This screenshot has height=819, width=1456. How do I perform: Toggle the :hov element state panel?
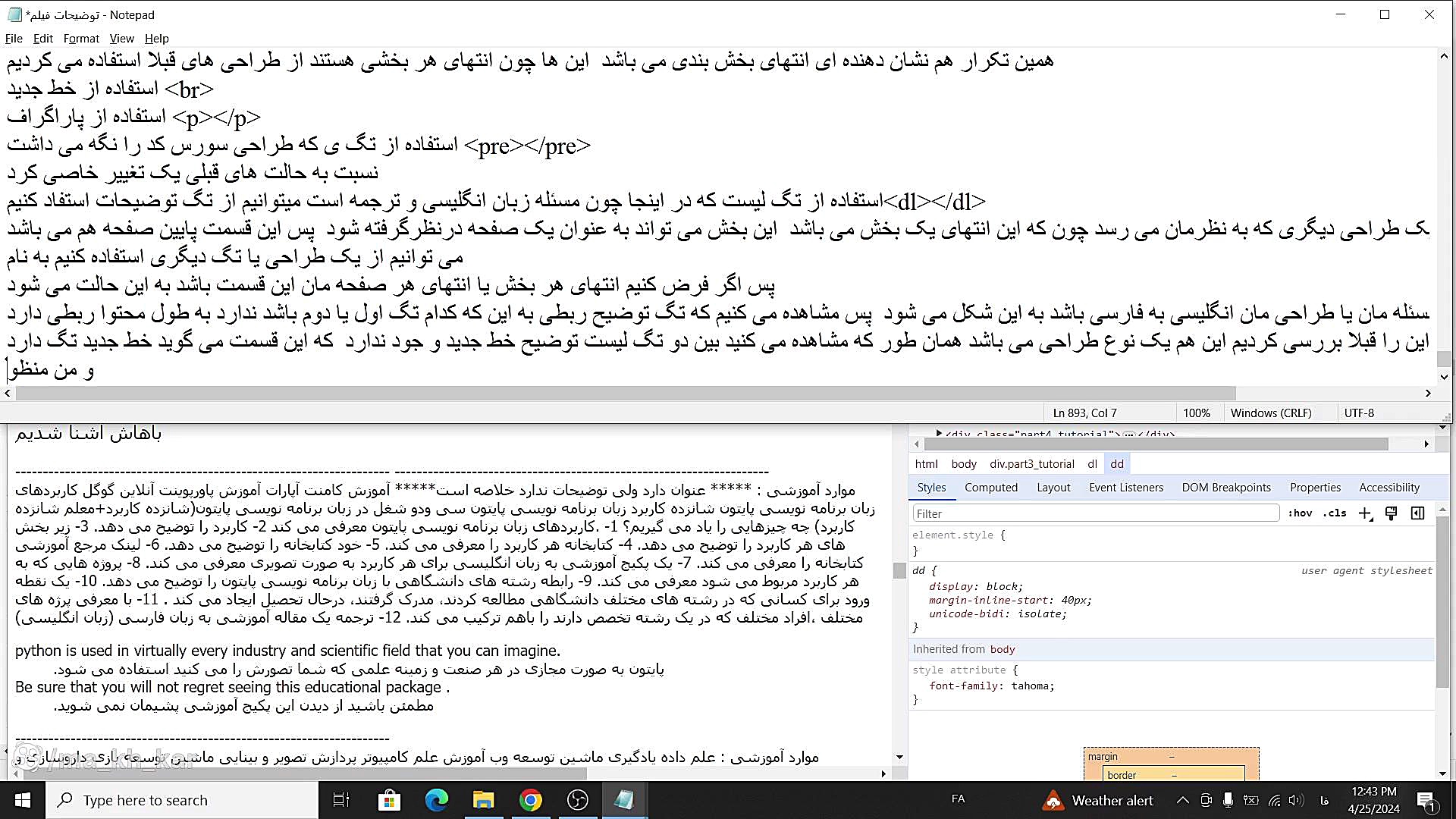coord(1300,513)
